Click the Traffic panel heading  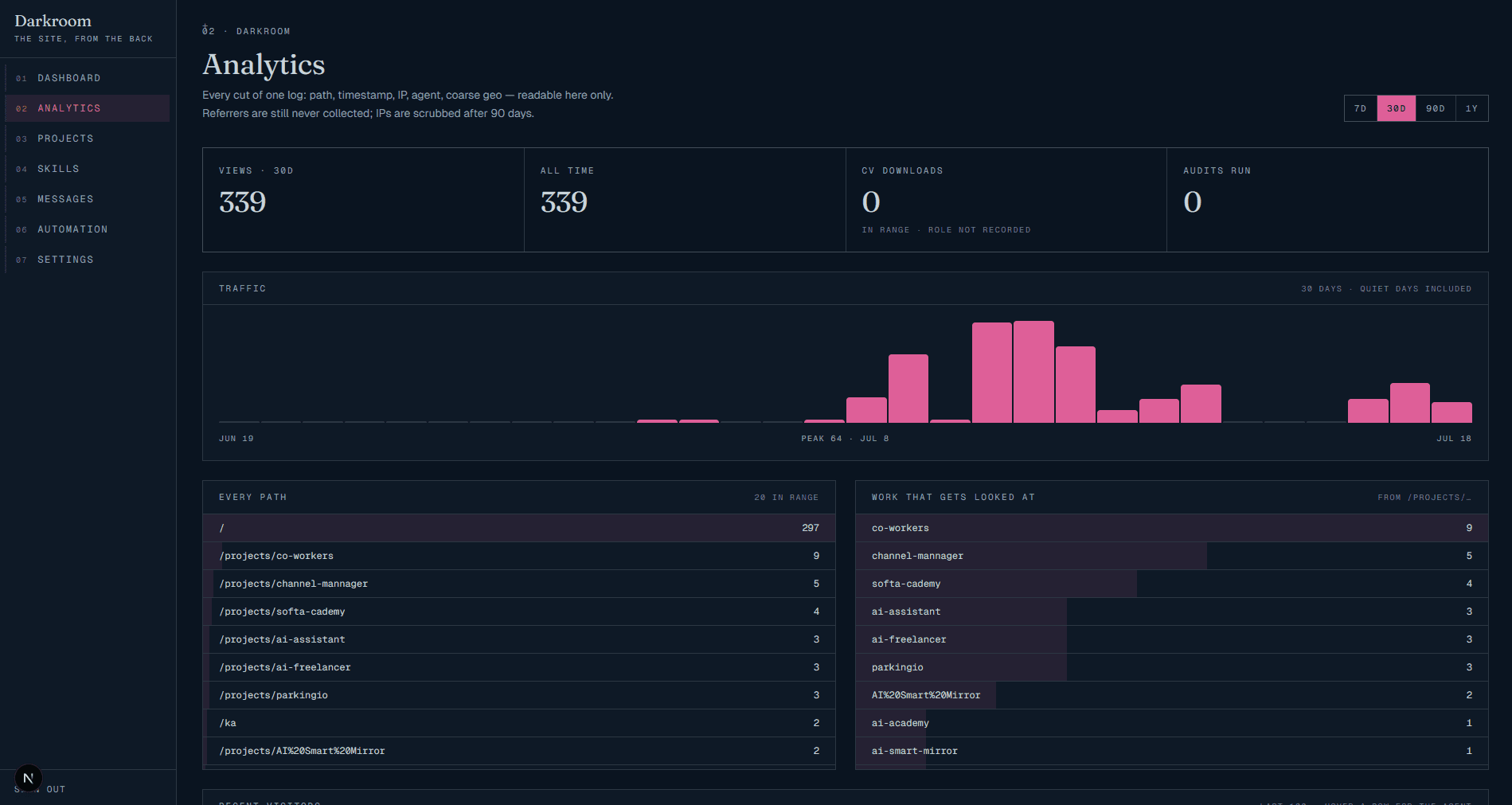coord(243,289)
